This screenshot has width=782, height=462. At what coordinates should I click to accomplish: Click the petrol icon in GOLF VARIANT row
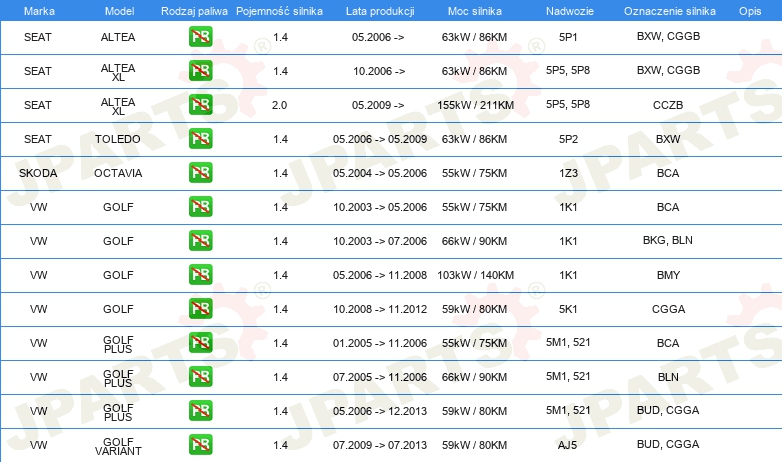pyautogui.click(x=200, y=445)
